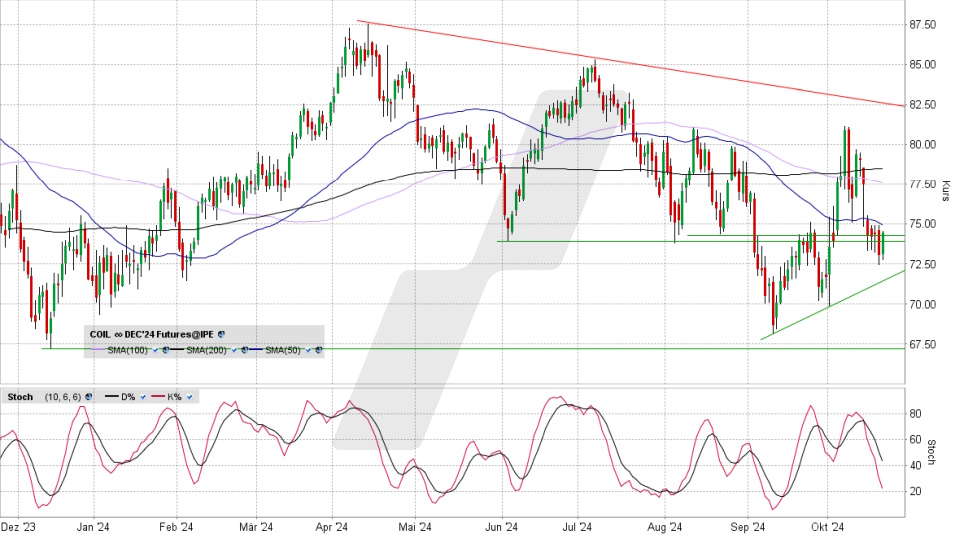Image resolution: width=960 pixels, height=540 pixels.
Task: Toggle the SMA(50) checkmark
Action: click(308, 350)
